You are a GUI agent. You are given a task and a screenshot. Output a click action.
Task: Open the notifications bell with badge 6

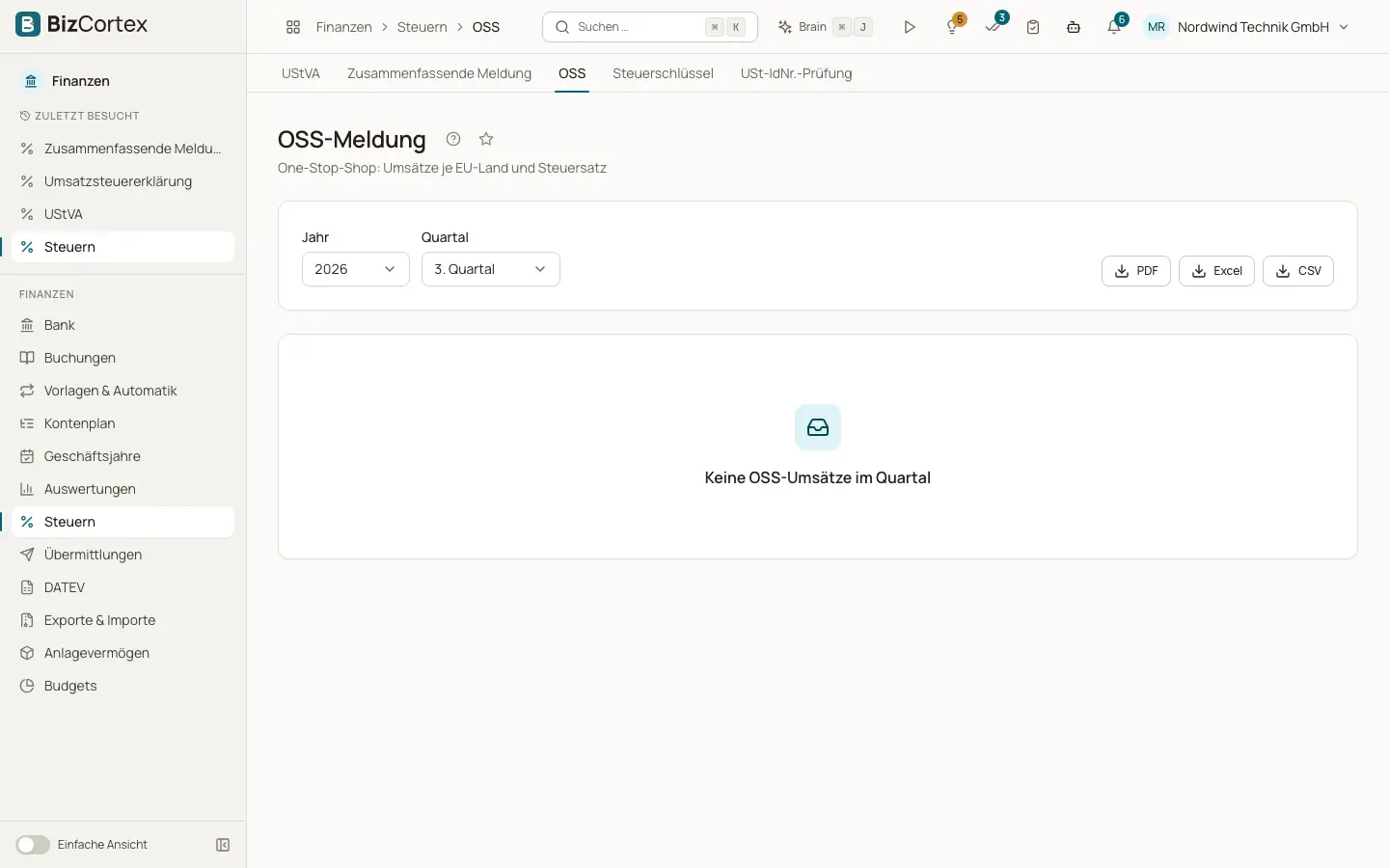tap(1115, 27)
